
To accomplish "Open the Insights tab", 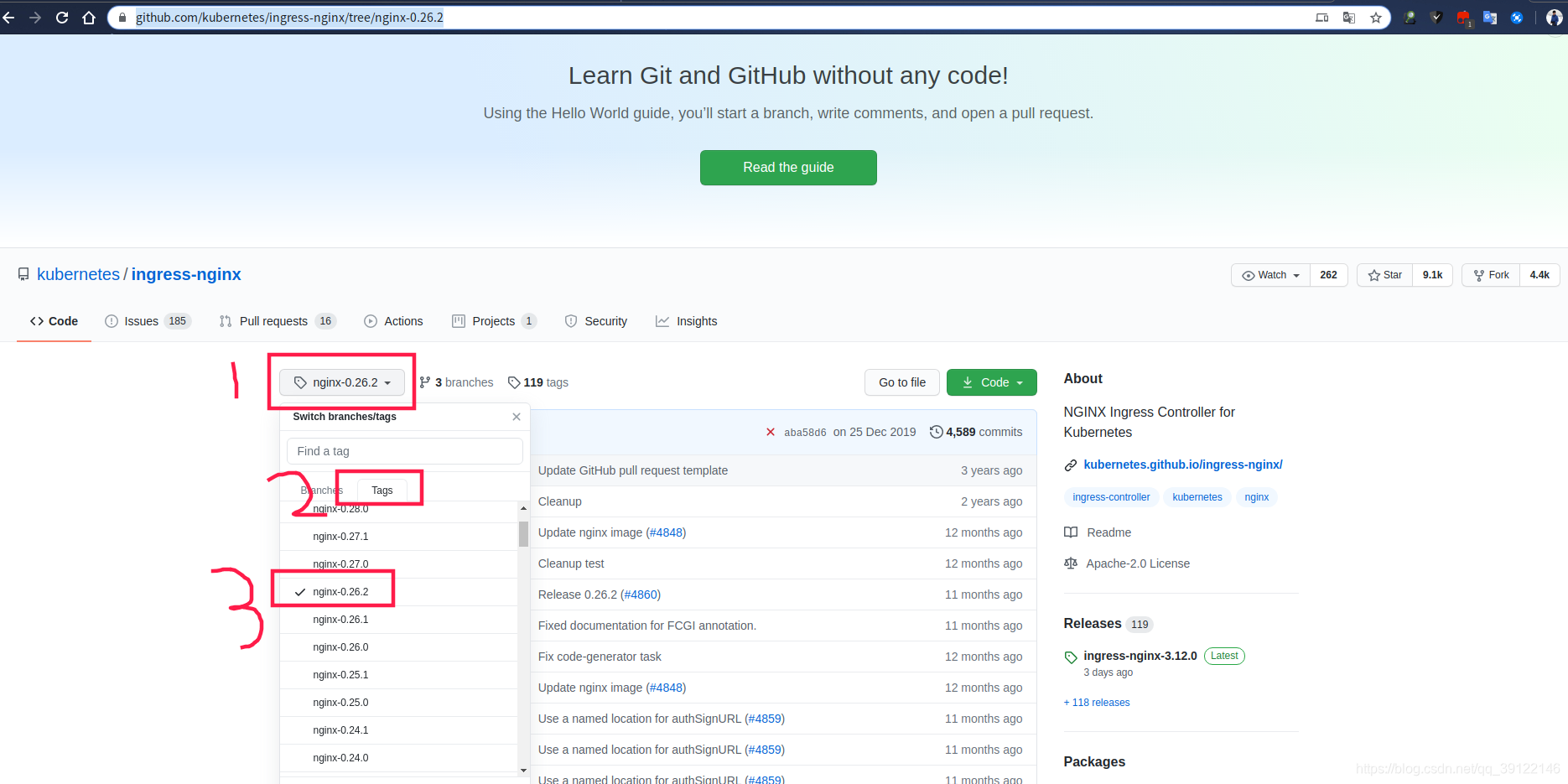I will [687, 321].
